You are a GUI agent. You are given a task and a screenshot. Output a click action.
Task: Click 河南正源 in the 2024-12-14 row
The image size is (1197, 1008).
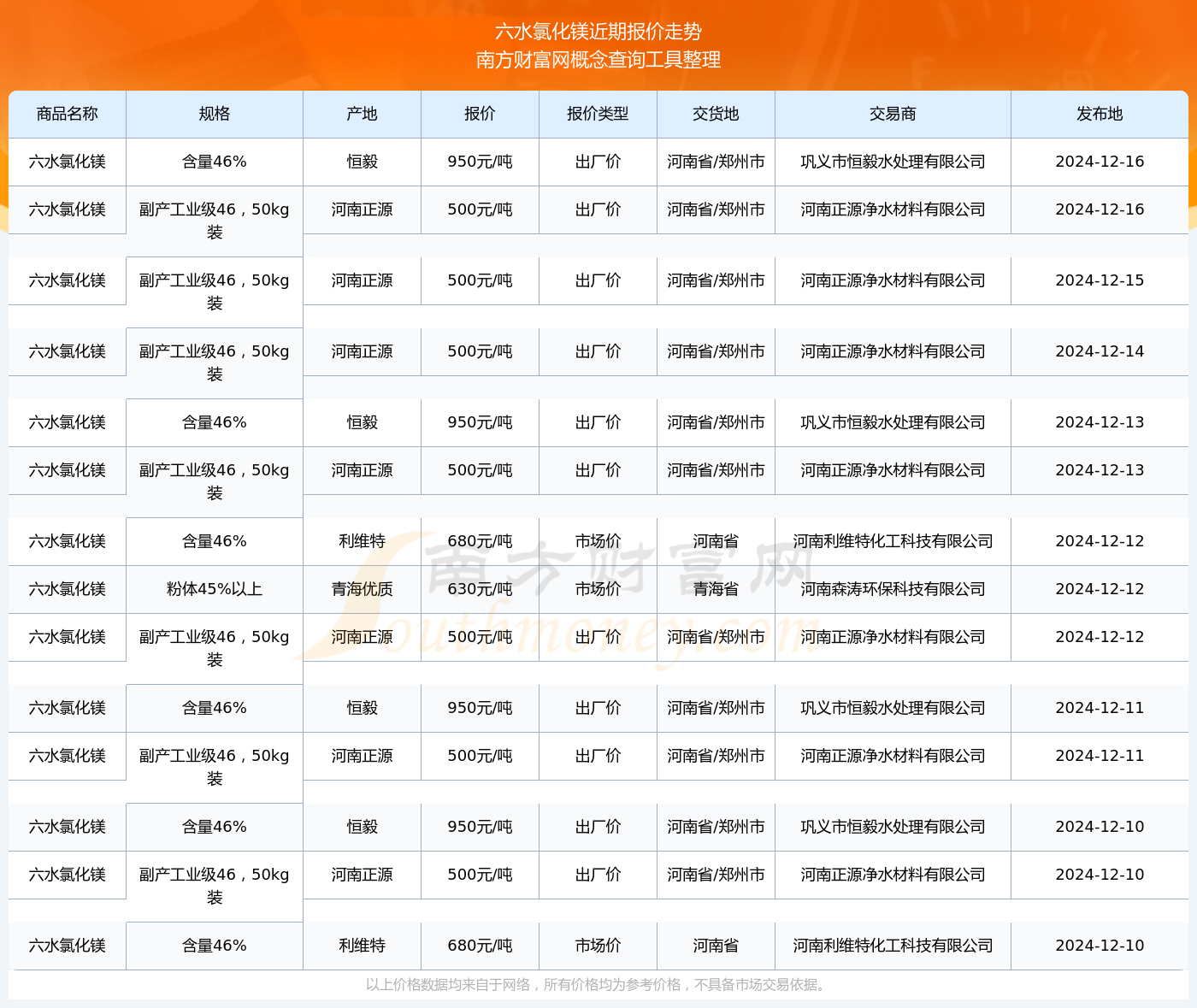pos(362,351)
